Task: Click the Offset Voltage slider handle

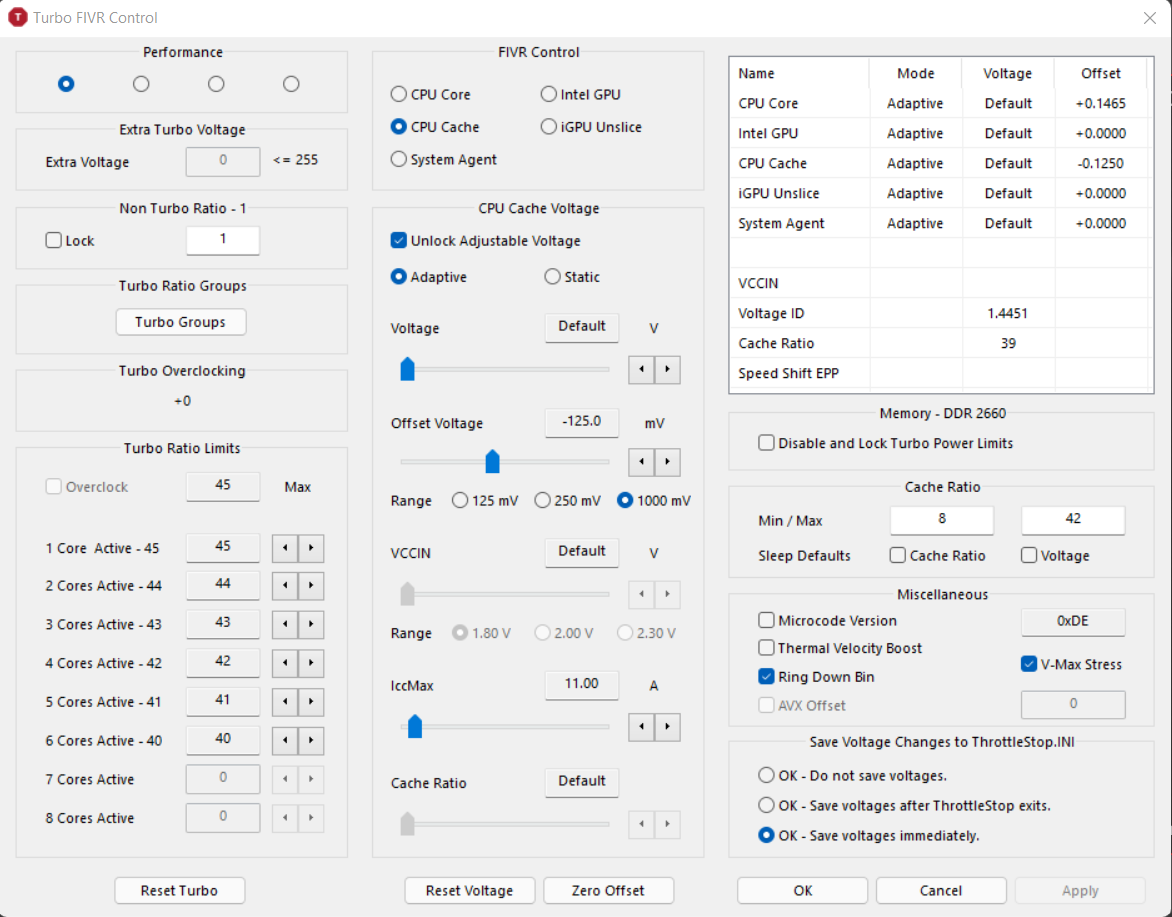Action: coord(492,461)
